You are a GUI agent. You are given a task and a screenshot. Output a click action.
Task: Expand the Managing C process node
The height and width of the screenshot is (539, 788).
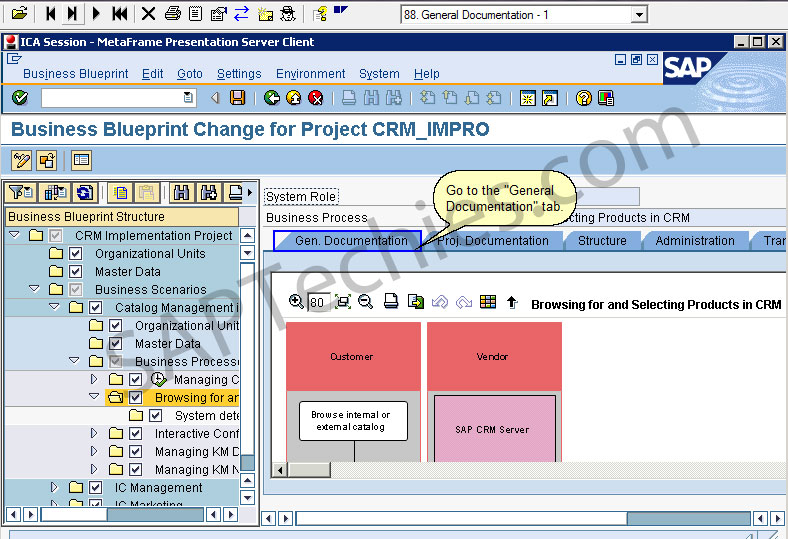point(93,379)
